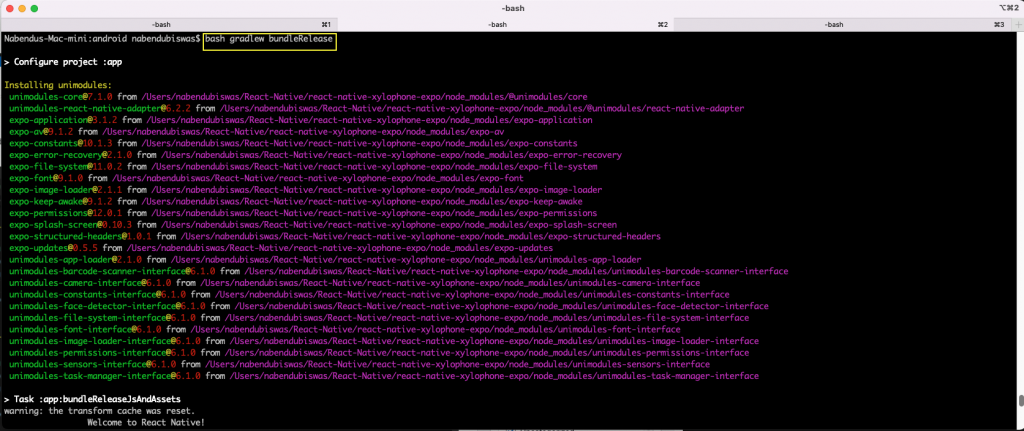Click the 'unimodules-permissions-interface@6.1.0' package name
Screen dimensions: 1024x431
click(103, 353)
